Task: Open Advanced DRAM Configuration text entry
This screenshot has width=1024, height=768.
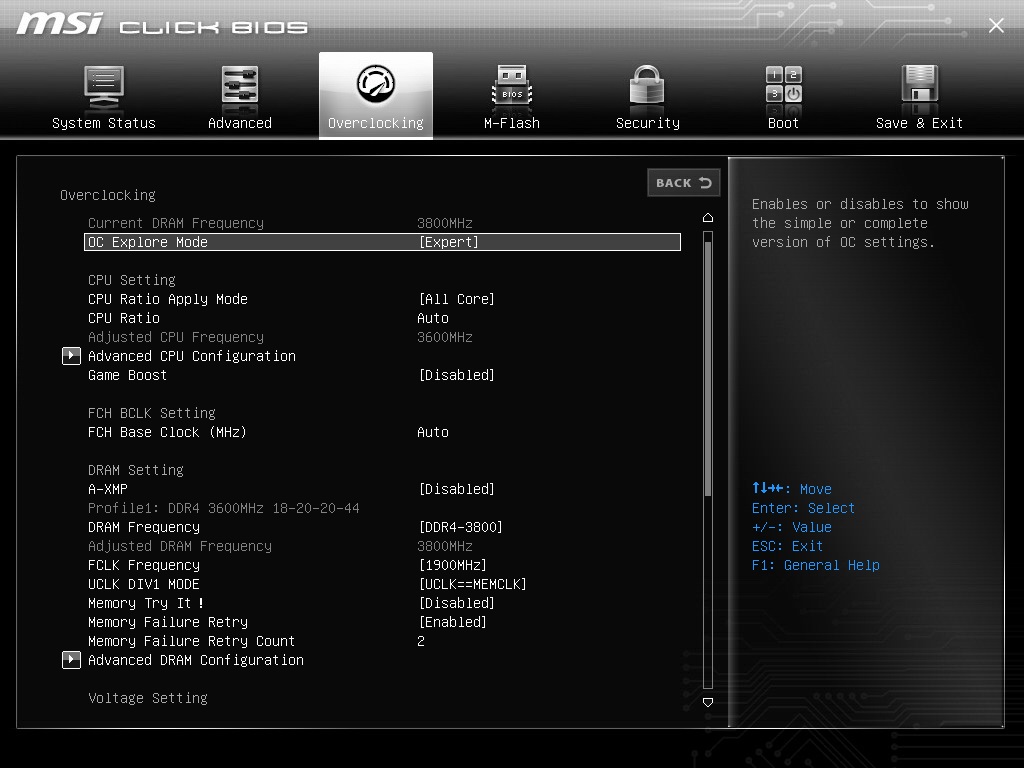Action: tap(196, 660)
